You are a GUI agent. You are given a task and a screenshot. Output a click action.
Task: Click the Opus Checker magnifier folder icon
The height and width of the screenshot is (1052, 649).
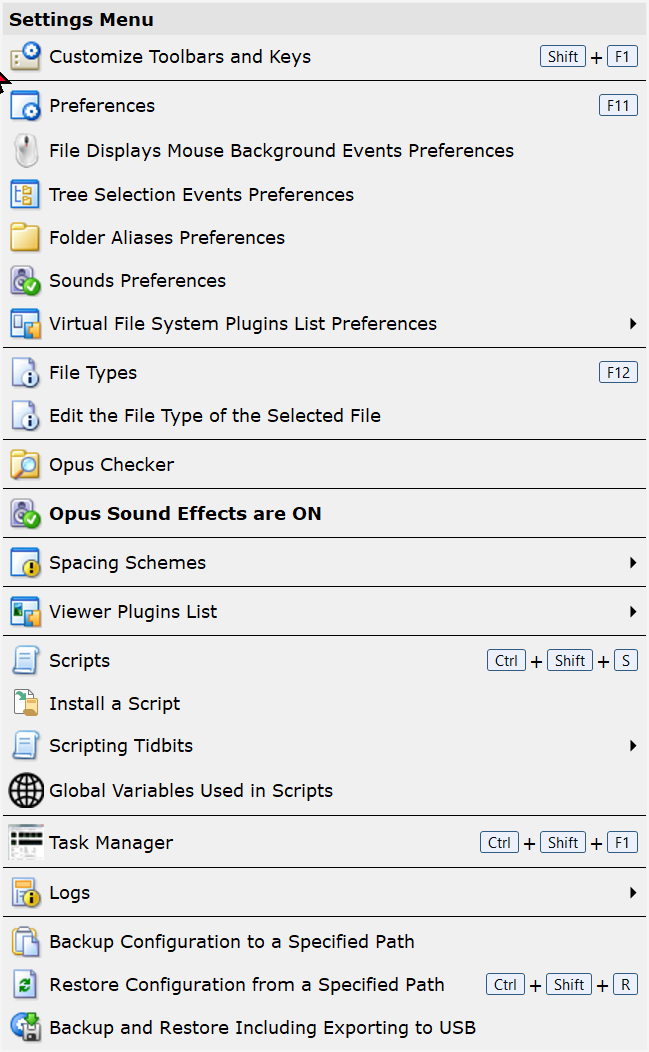click(26, 464)
